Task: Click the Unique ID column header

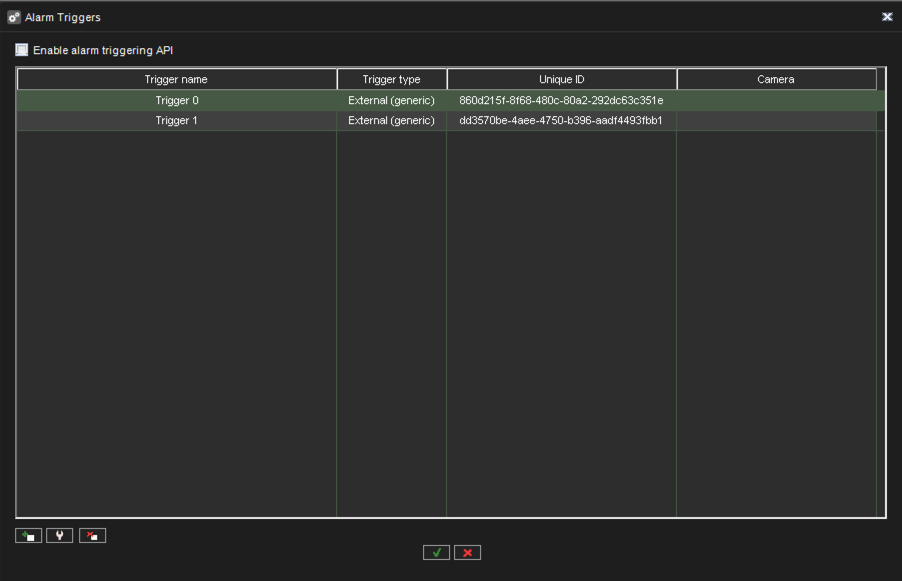Action: [561, 78]
